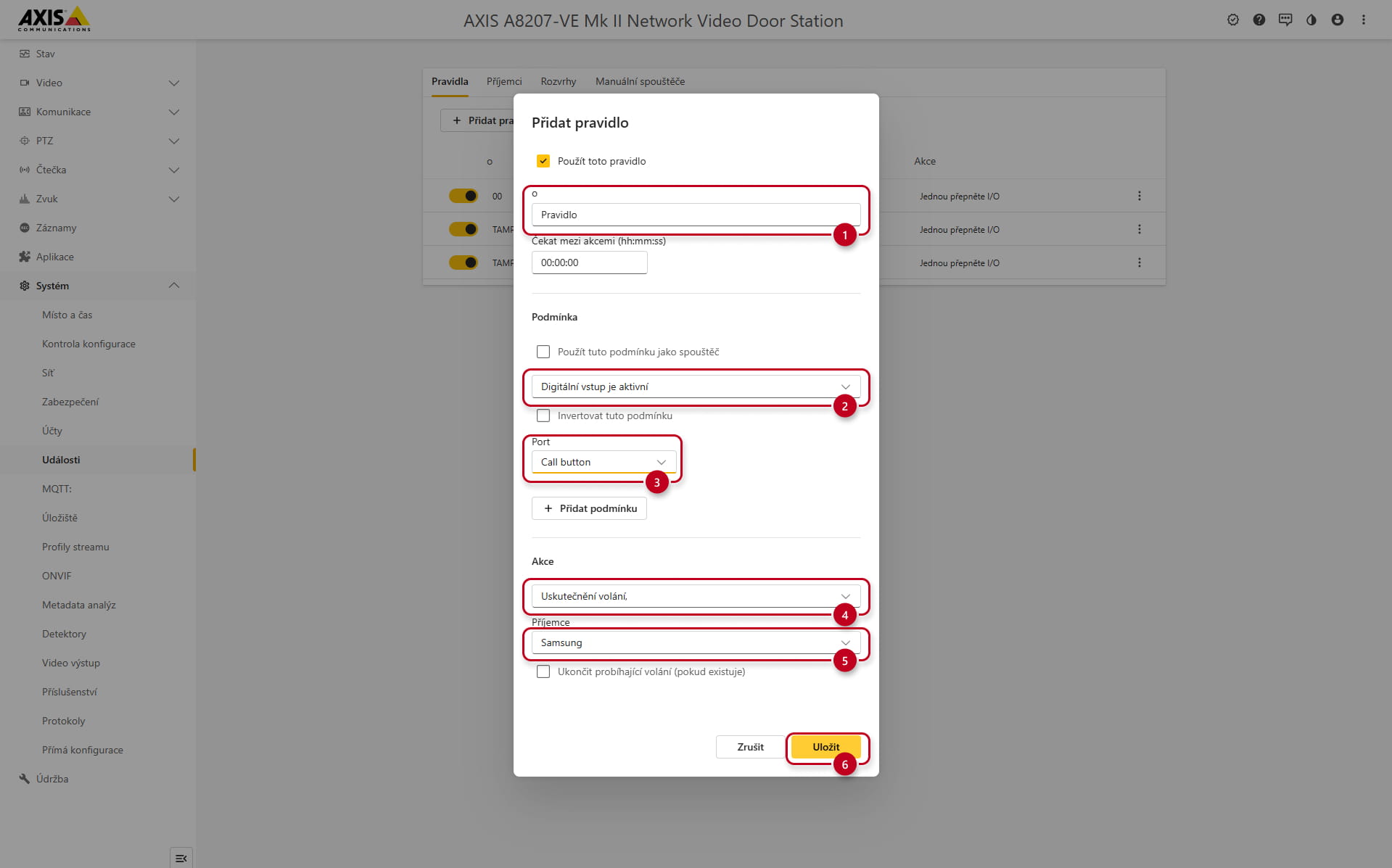Expand the Komunikace sidebar section
This screenshot has width=1392, height=868.
(x=174, y=112)
